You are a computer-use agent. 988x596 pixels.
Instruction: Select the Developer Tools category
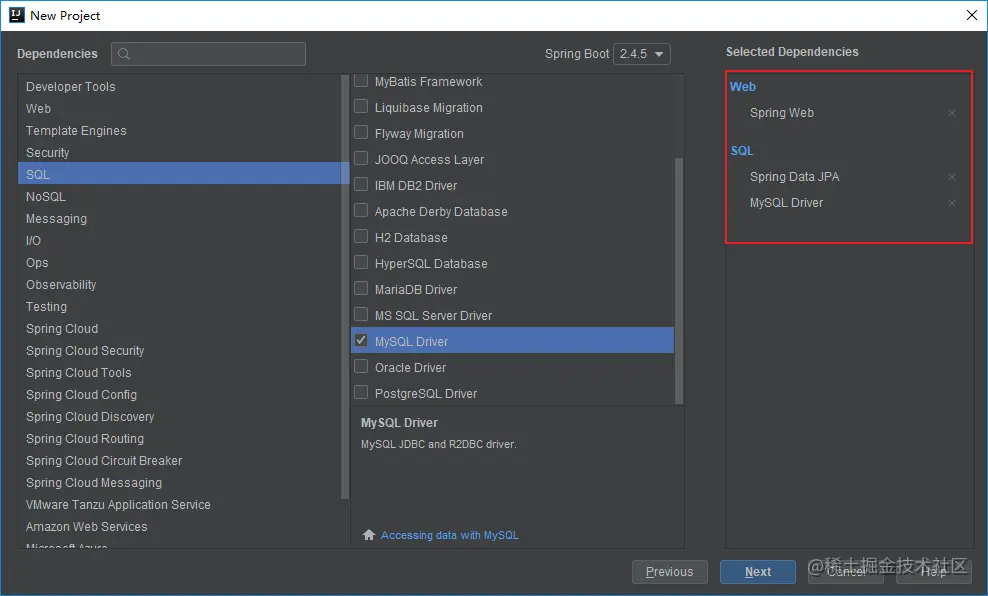coord(180,87)
